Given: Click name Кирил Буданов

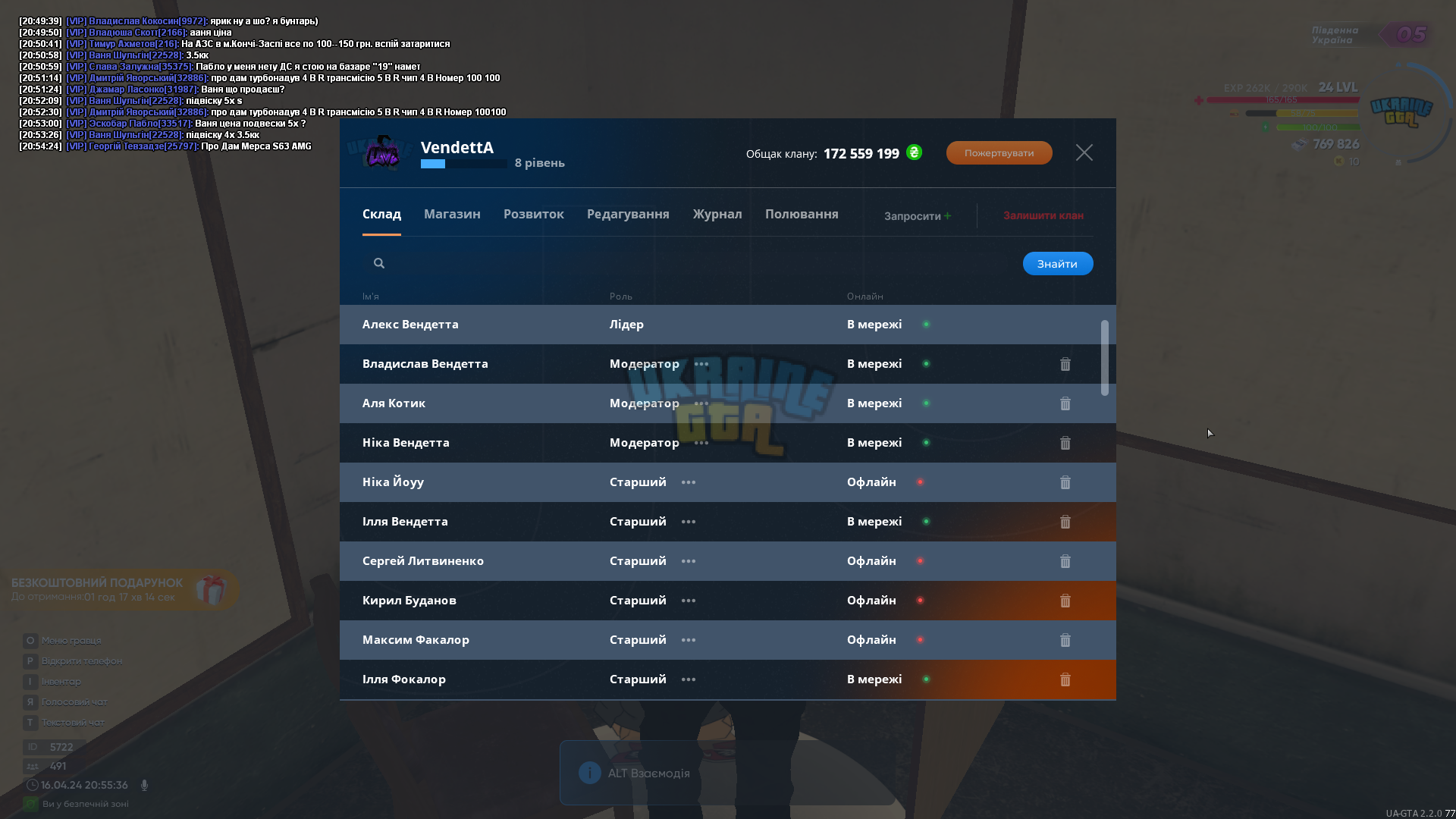Looking at the screenshot, I should (x=409, y=601).
